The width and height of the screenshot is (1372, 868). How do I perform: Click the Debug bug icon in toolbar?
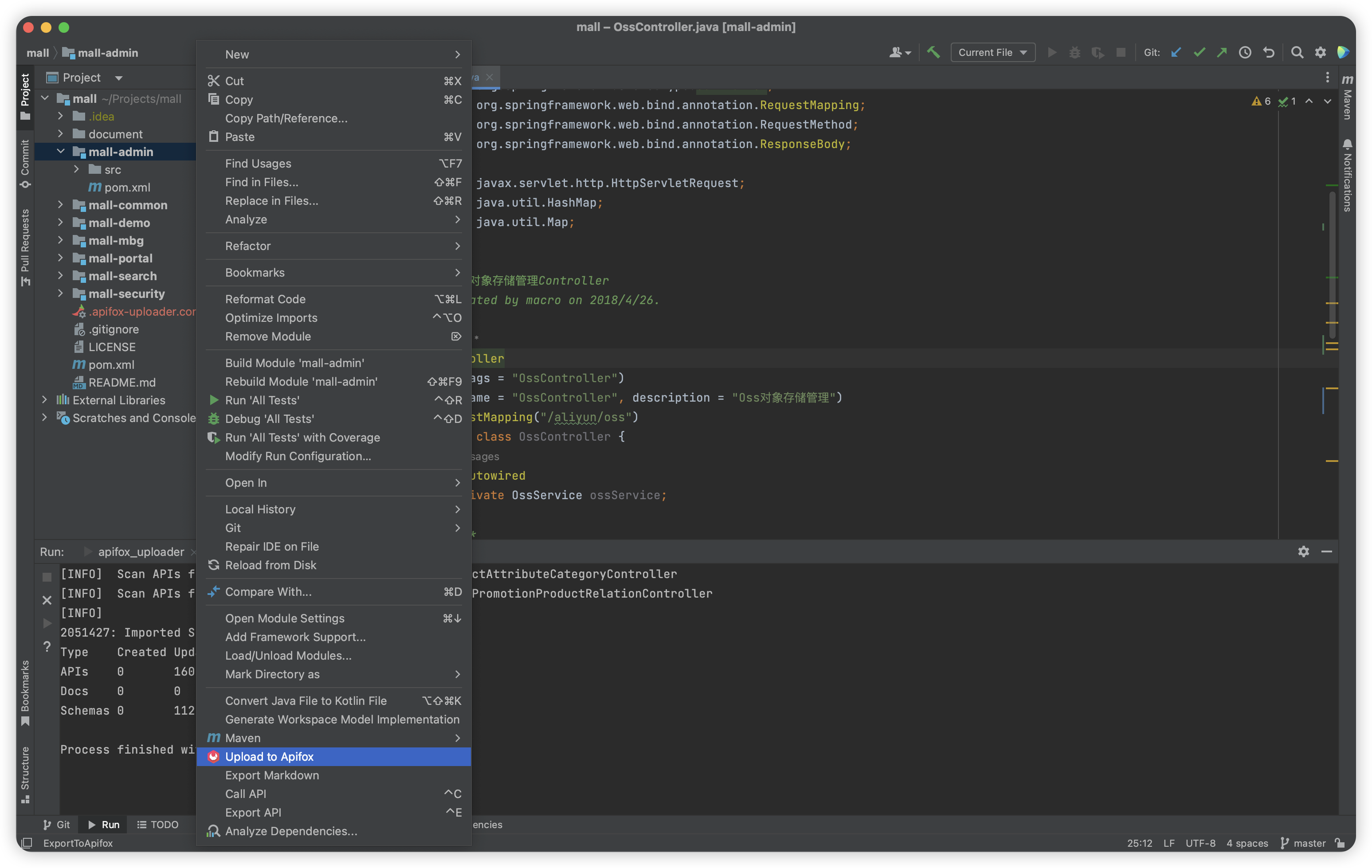pos(1074,52)
